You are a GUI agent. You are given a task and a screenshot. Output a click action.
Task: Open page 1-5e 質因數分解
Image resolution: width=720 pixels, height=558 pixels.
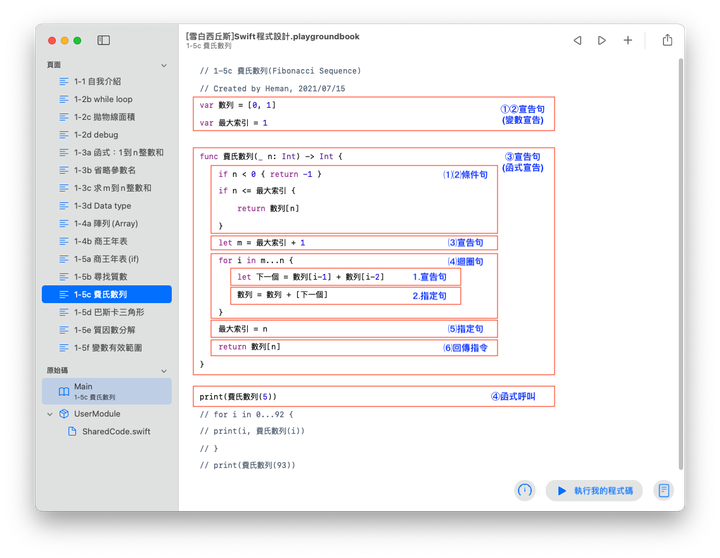(107, 330)
